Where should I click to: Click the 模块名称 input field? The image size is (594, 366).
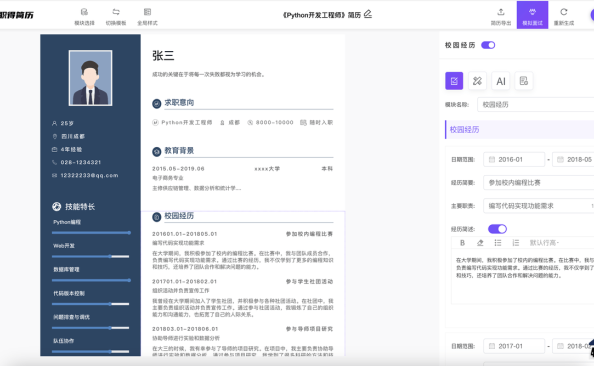[536, 105]
